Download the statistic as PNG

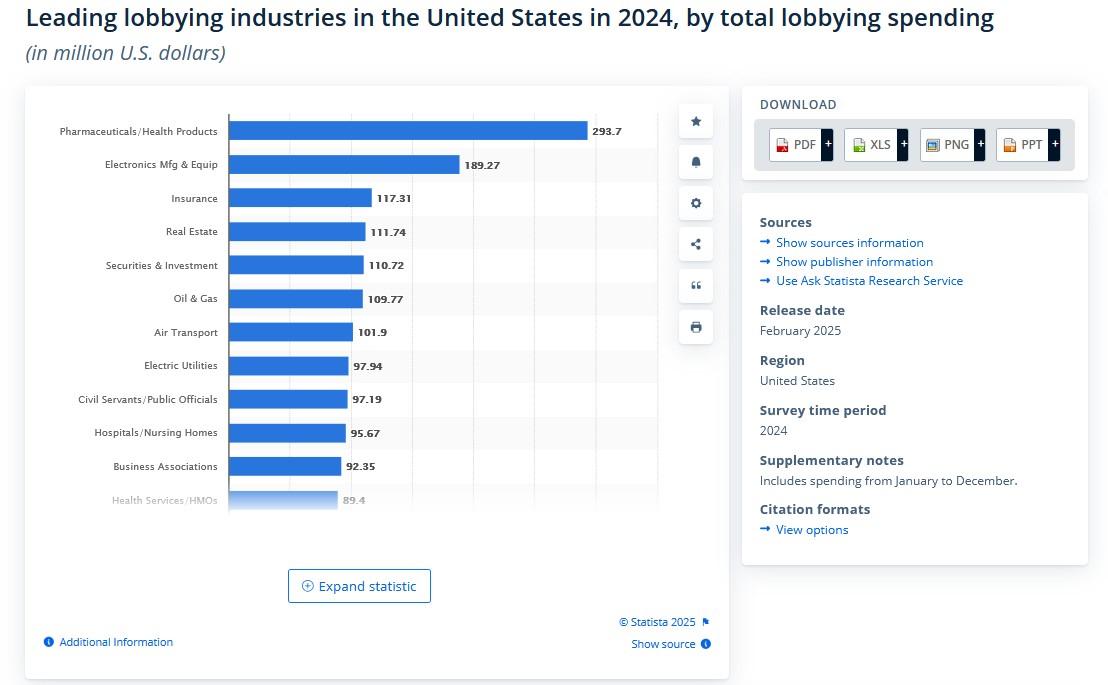[952, 145]
